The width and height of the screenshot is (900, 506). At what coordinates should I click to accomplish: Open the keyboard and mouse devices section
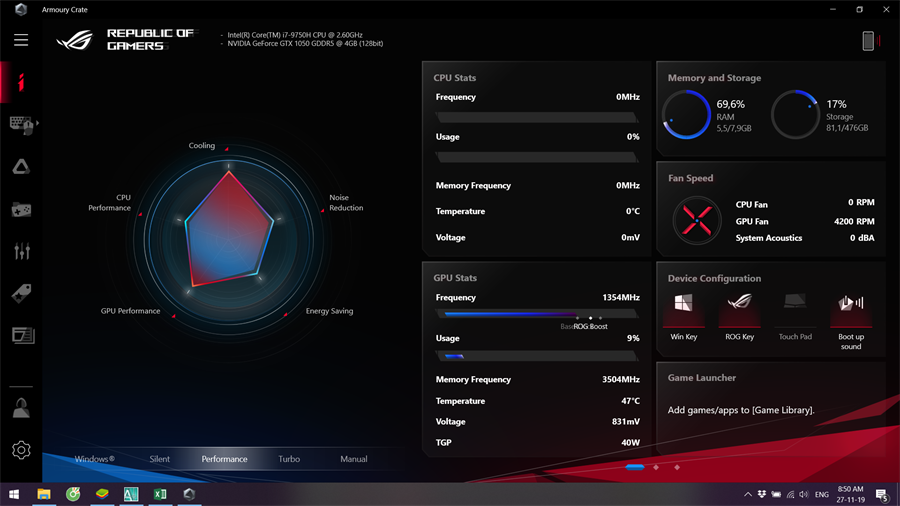coord(20,124)
